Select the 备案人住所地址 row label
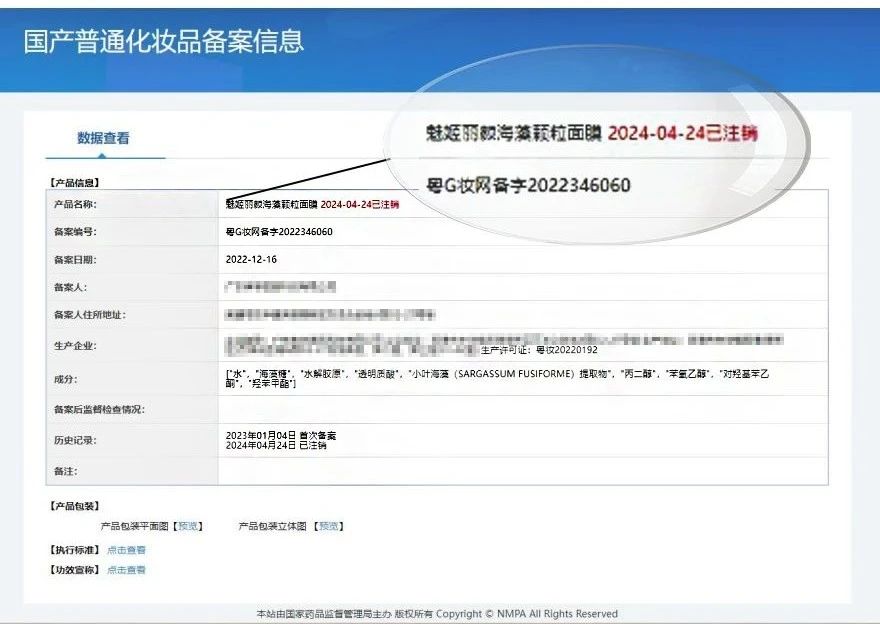The image size is (880, 624). pyautogui.click(x=90, y=315)
